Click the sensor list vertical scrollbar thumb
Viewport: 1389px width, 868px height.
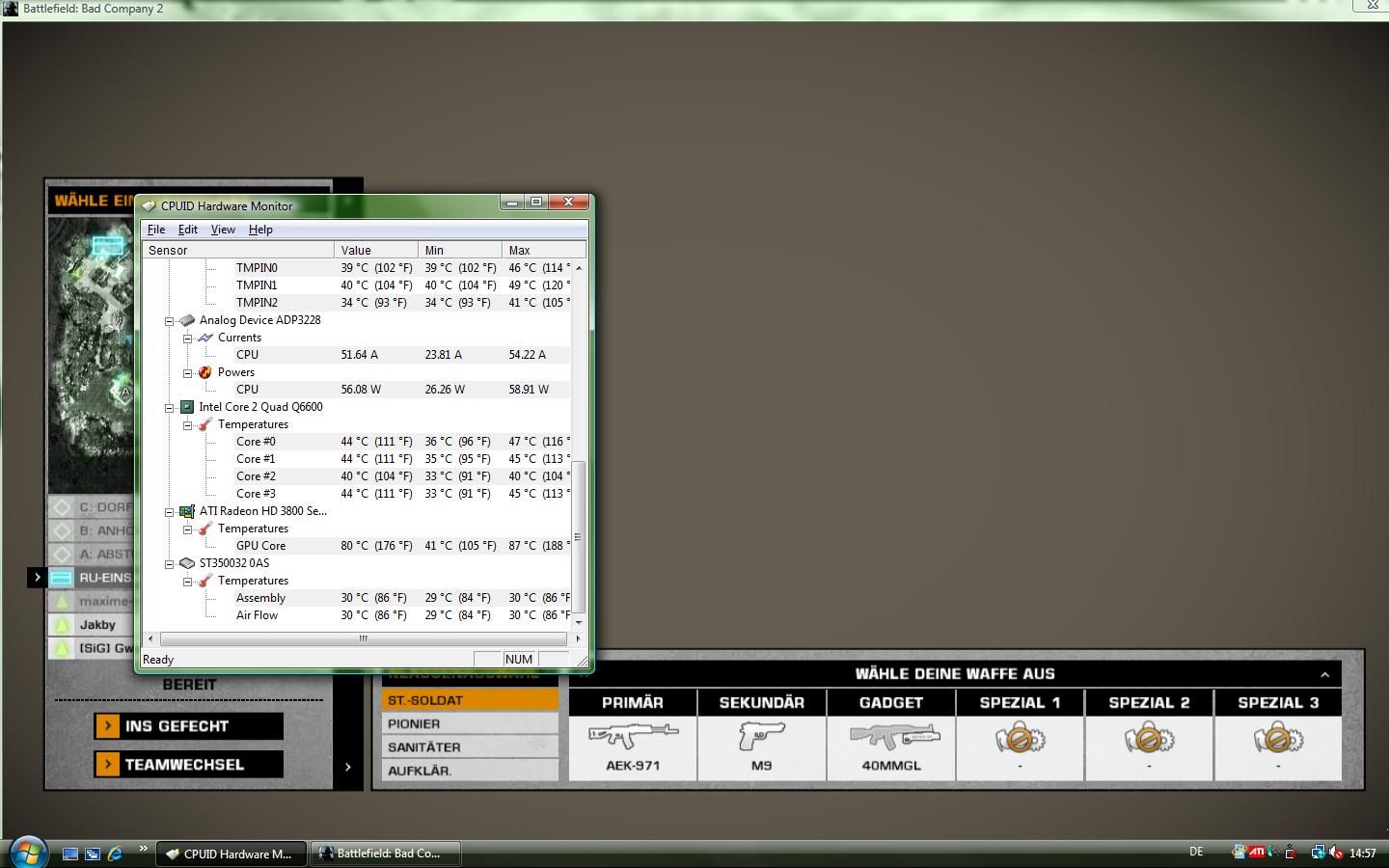578,538
